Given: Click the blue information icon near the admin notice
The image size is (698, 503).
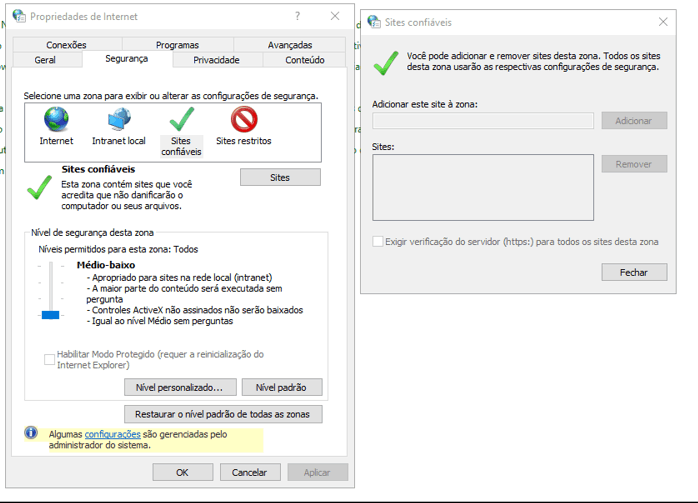Looking at the screenshot, I should click(31, 433).
